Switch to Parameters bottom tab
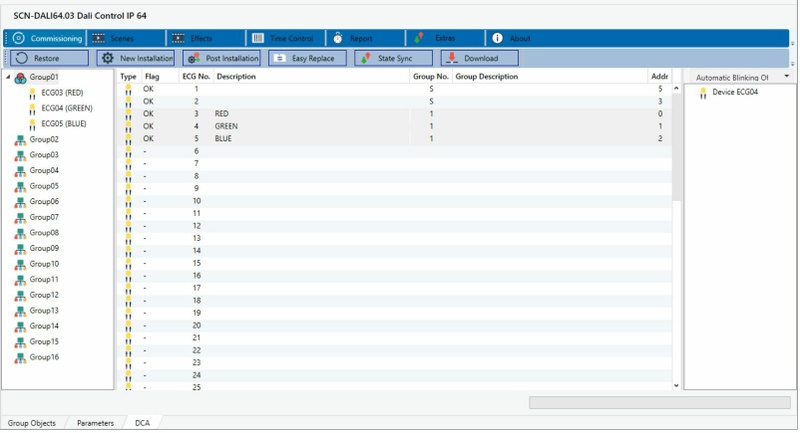This screenshot has height=433, width=800. (x=95, y=423)
